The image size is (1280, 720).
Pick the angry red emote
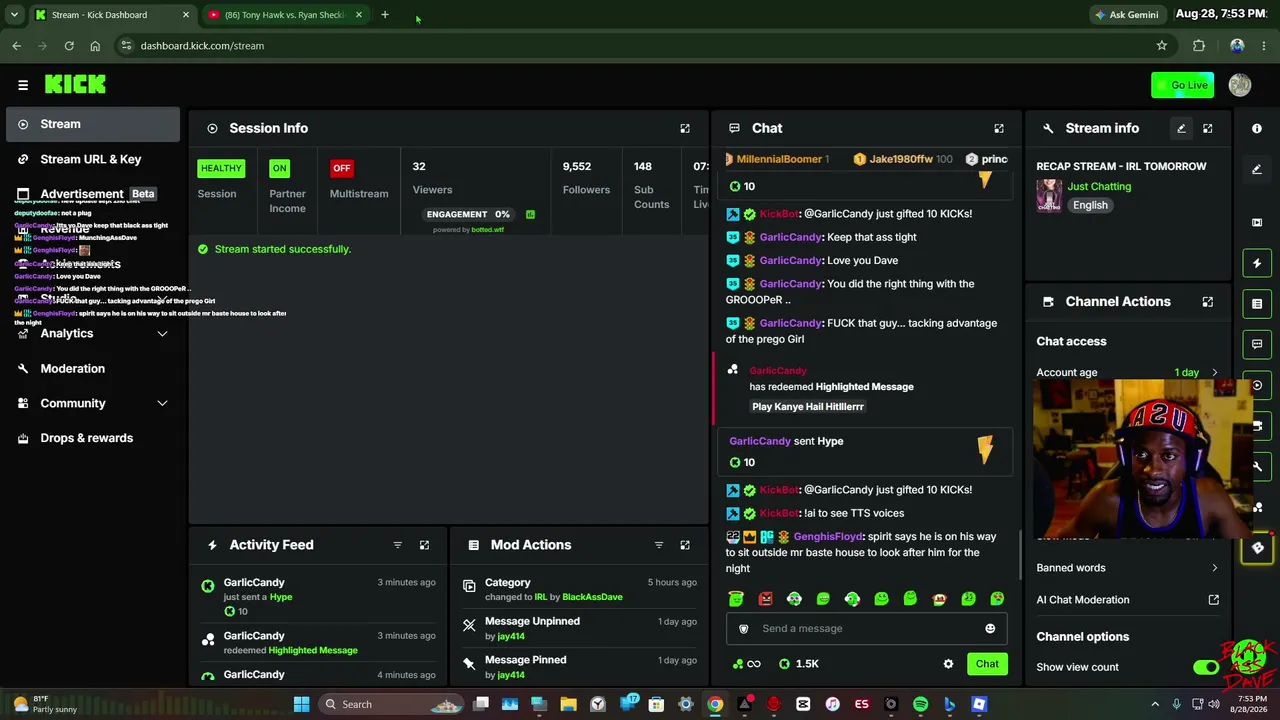[x=765, y=599]
